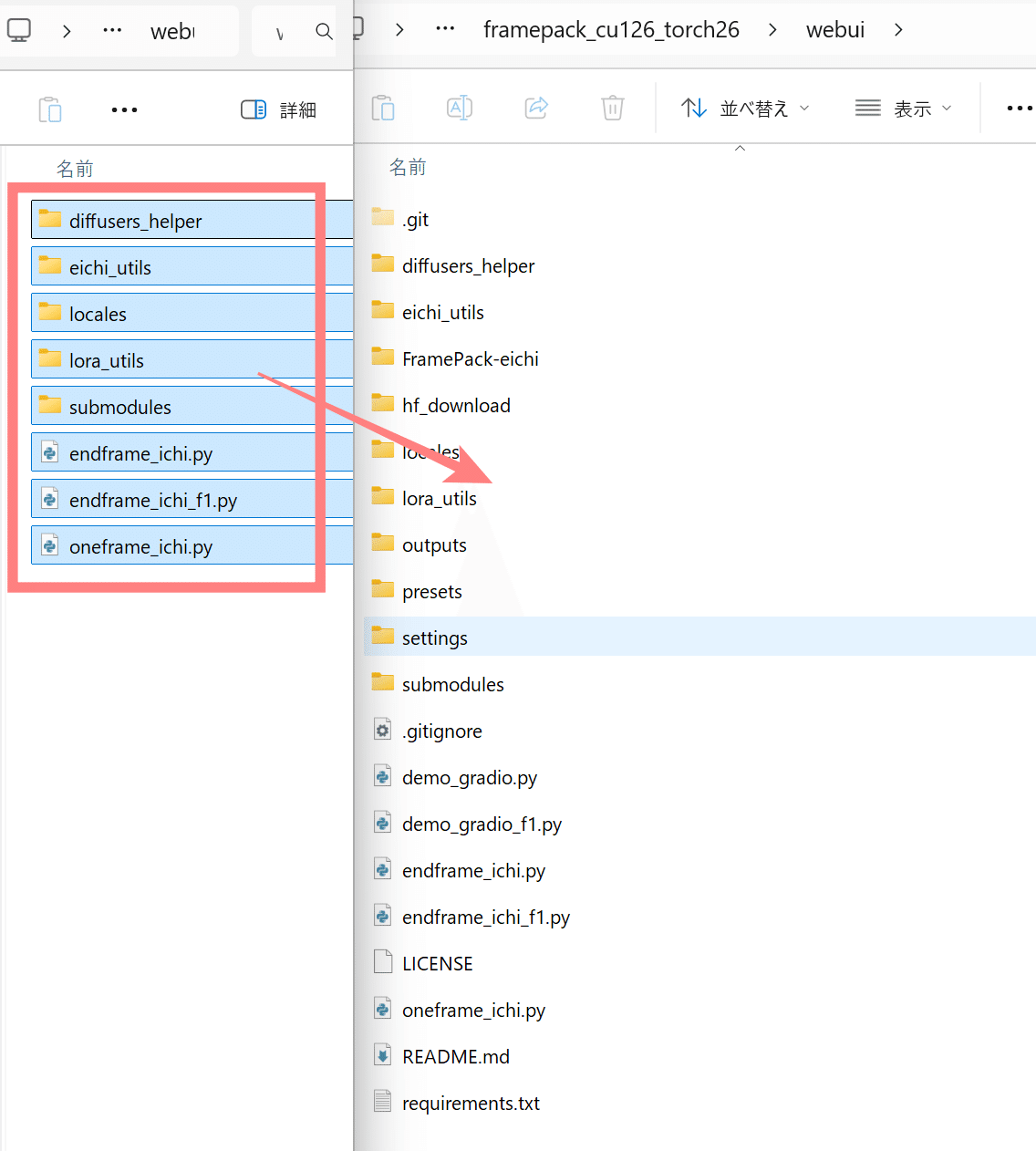The width and height of the screenshot is (1036, 1151).
Task: Navigate to framepack_cu126_torch26 in the breadcrumb
Action: click(611, 29)
